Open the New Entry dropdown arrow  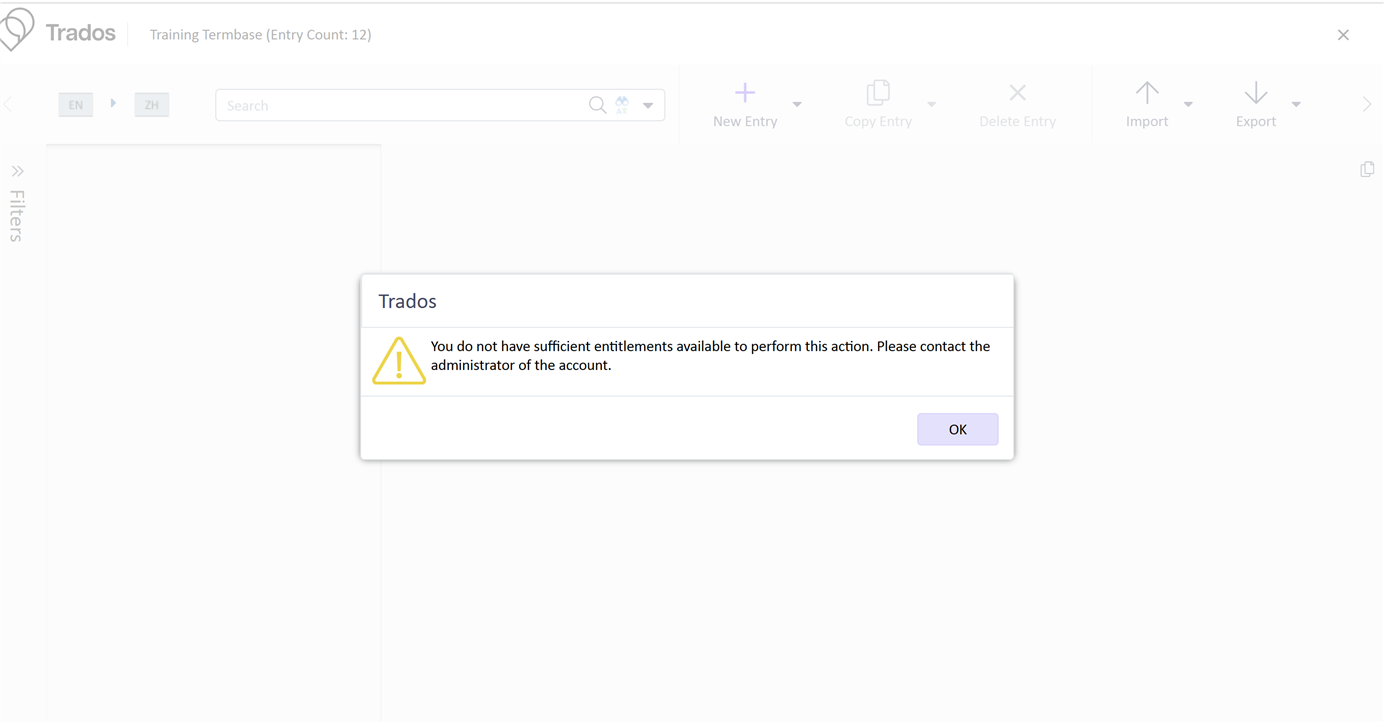(797, 104)
